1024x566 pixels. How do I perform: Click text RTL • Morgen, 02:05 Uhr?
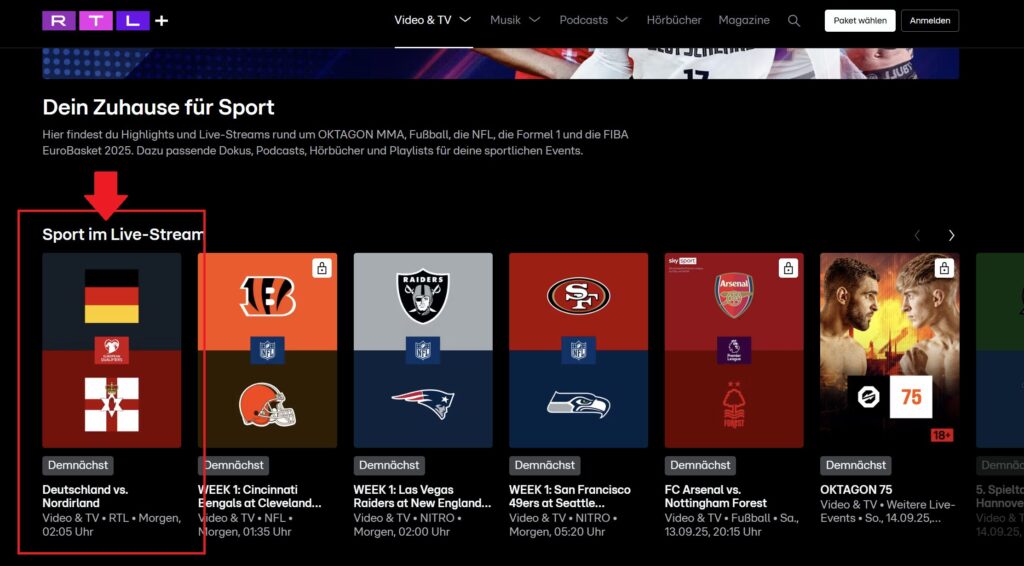click(x=113, y=525)
